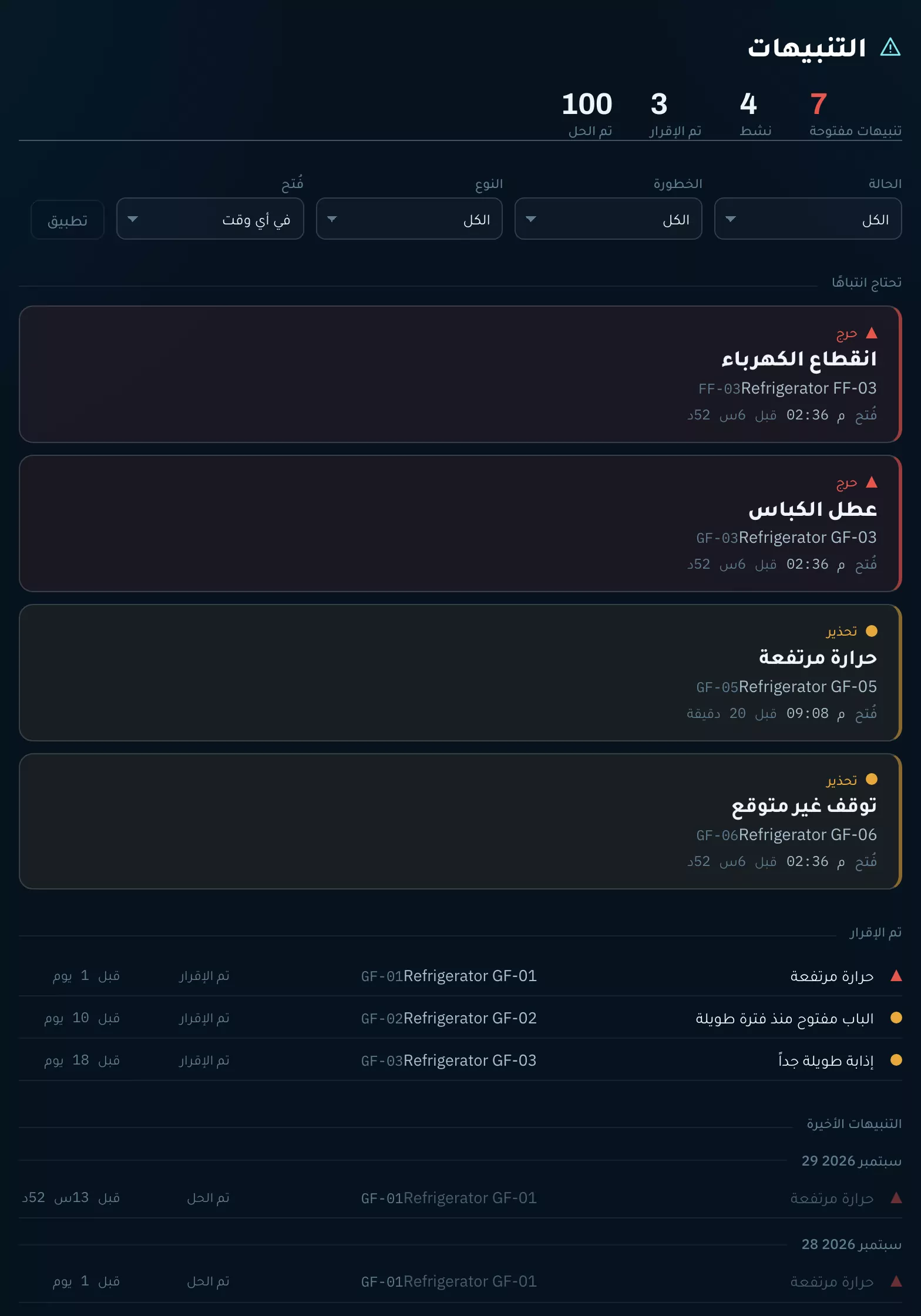The height and width of the screenshot is (1316, 921).
Task: Open the توقف غير متوقع alert card
Action: pyautogui.click(x=460, y=821)
